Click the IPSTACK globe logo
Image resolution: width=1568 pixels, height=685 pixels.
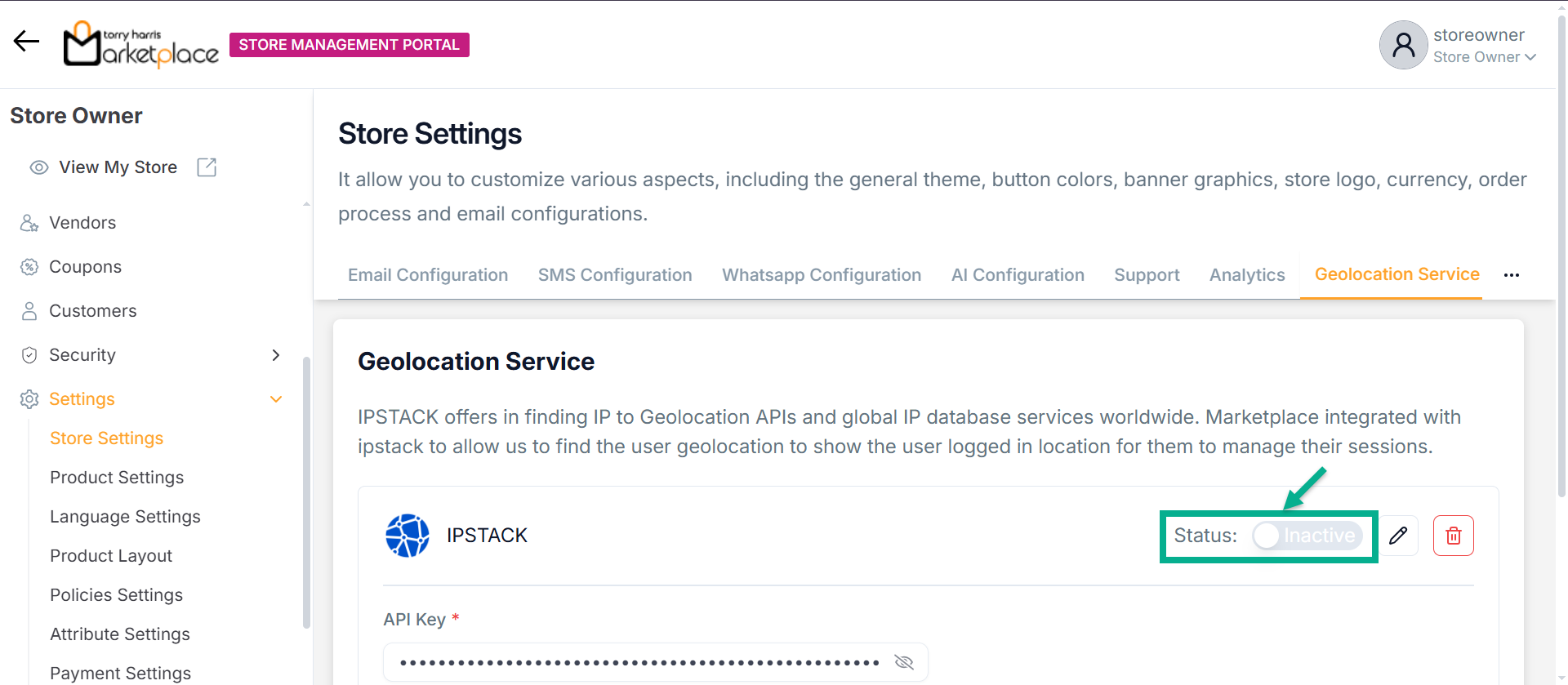click(407, 536)
